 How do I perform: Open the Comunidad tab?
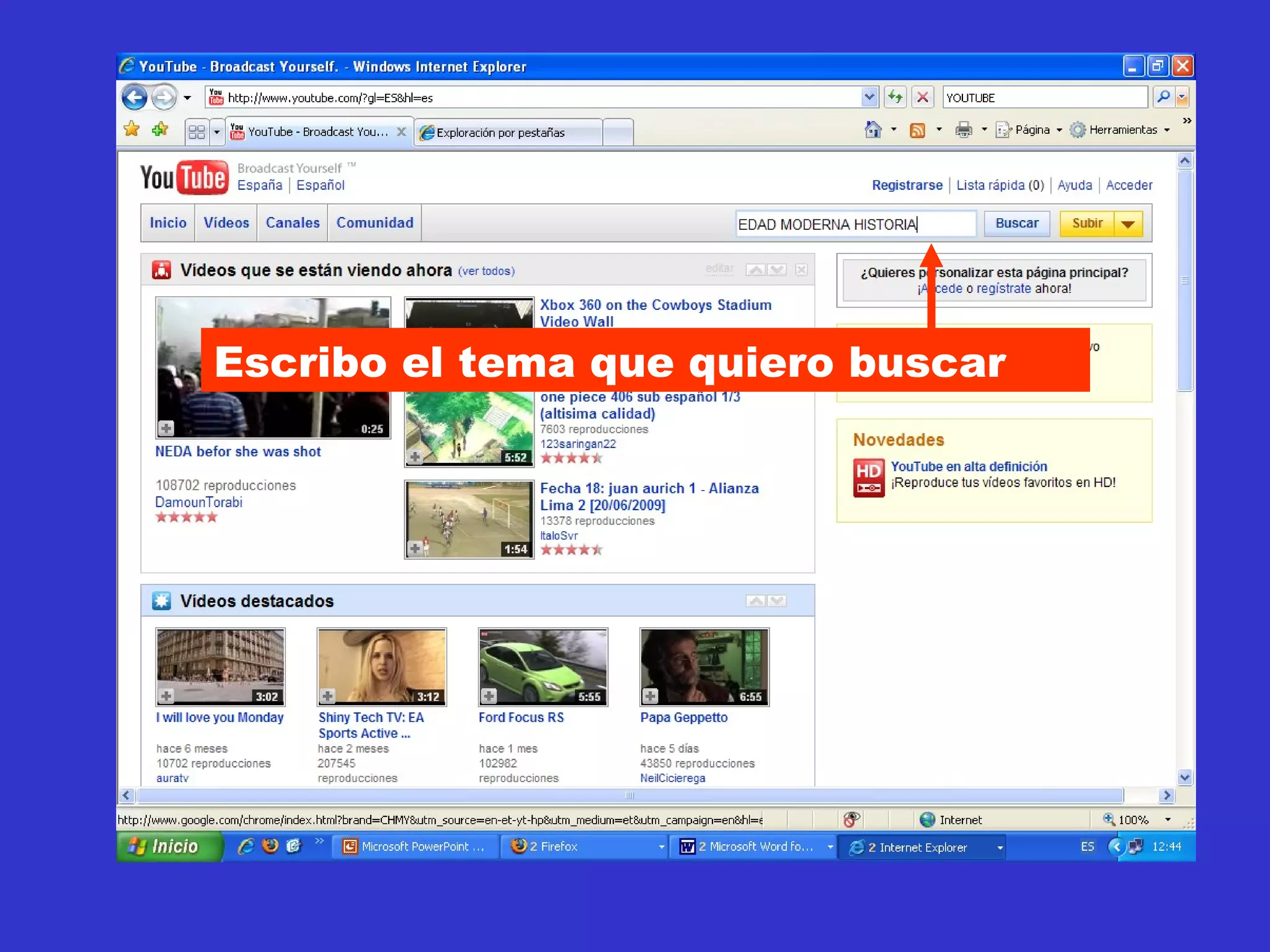click(375, 223)
